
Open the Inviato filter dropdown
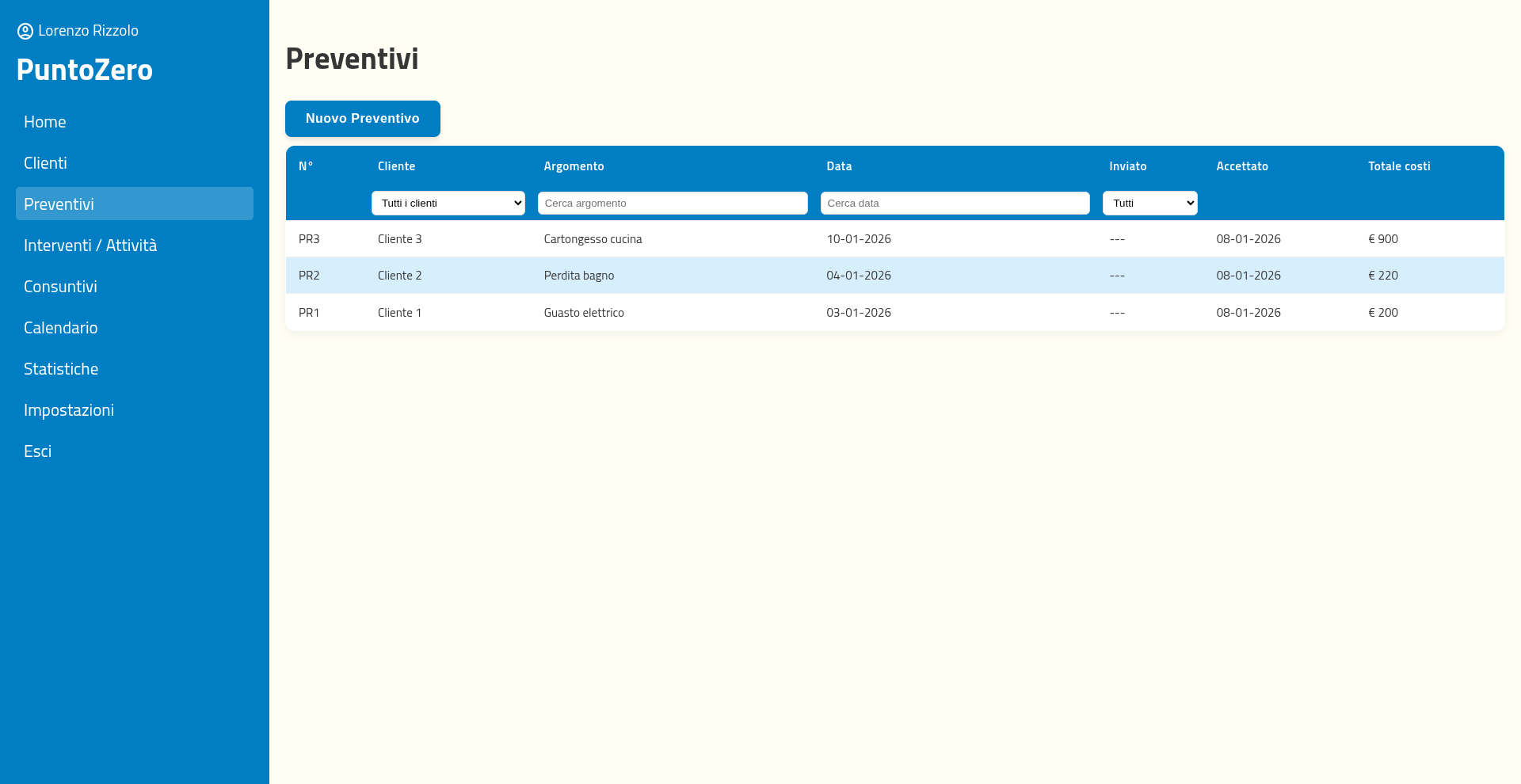[1149, 204]
